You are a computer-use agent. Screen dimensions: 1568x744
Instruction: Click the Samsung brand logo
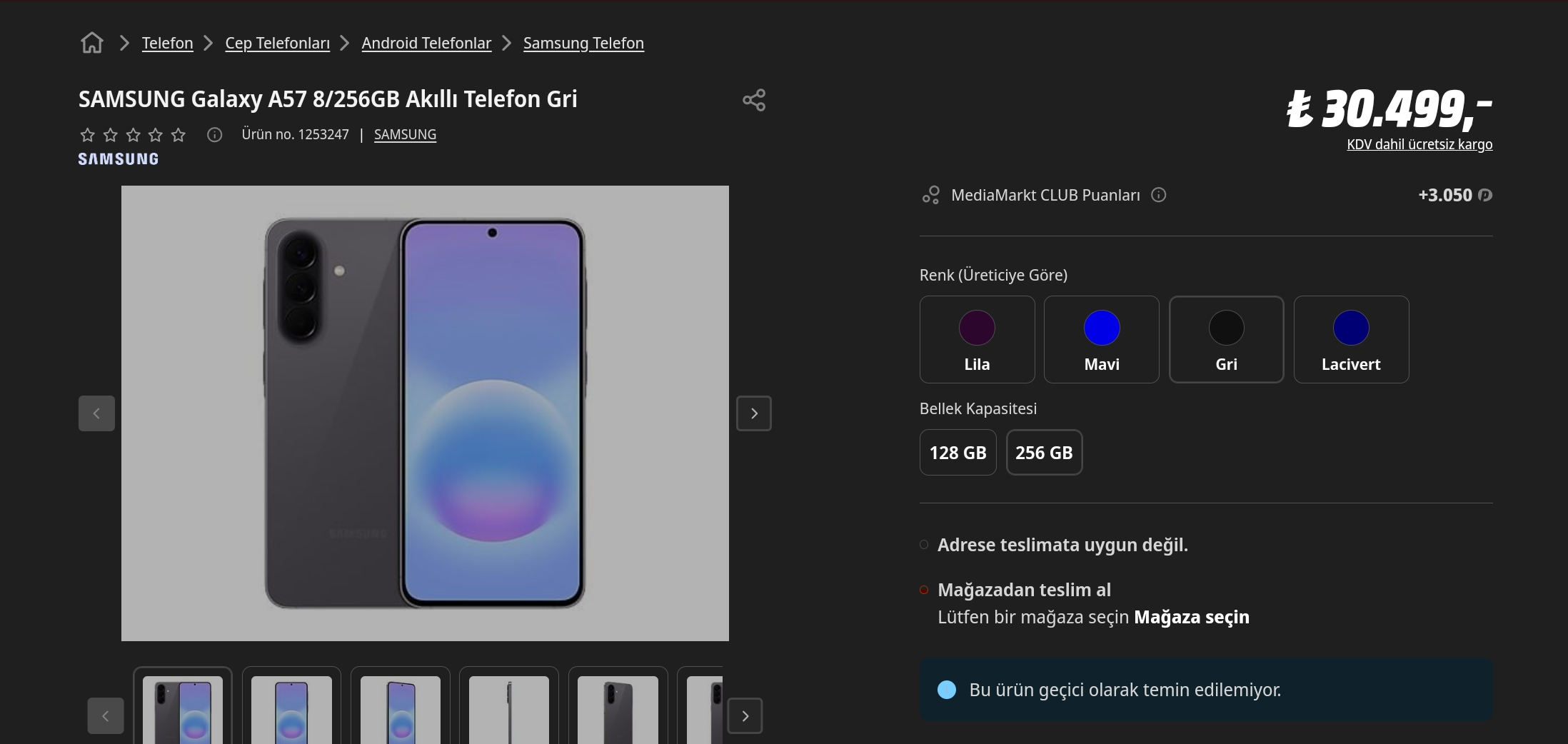click(119, 159)
